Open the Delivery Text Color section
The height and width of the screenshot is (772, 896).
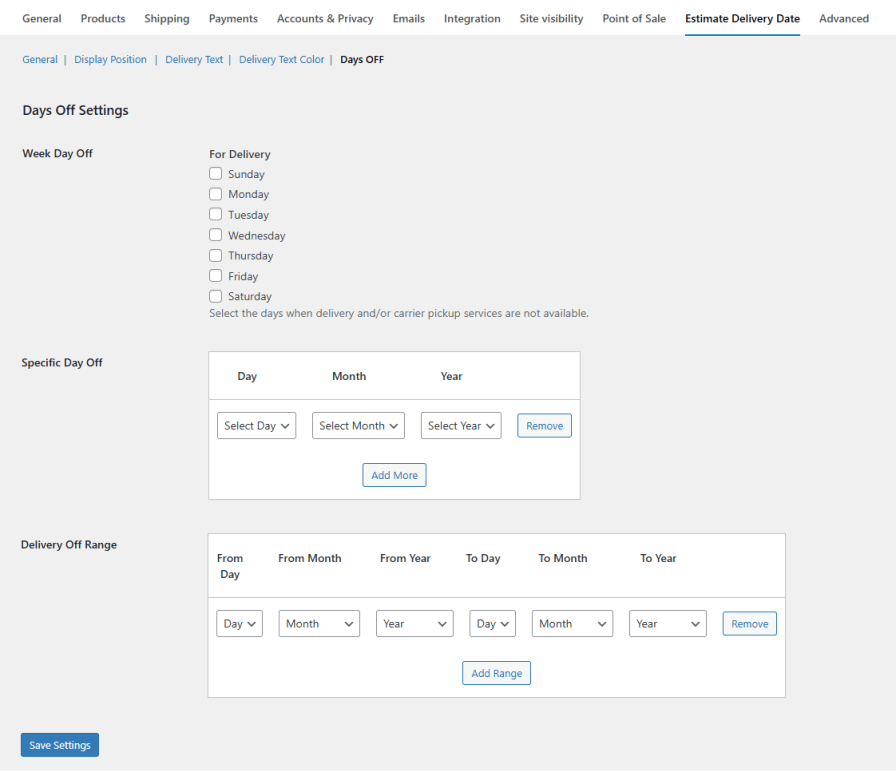281,59
